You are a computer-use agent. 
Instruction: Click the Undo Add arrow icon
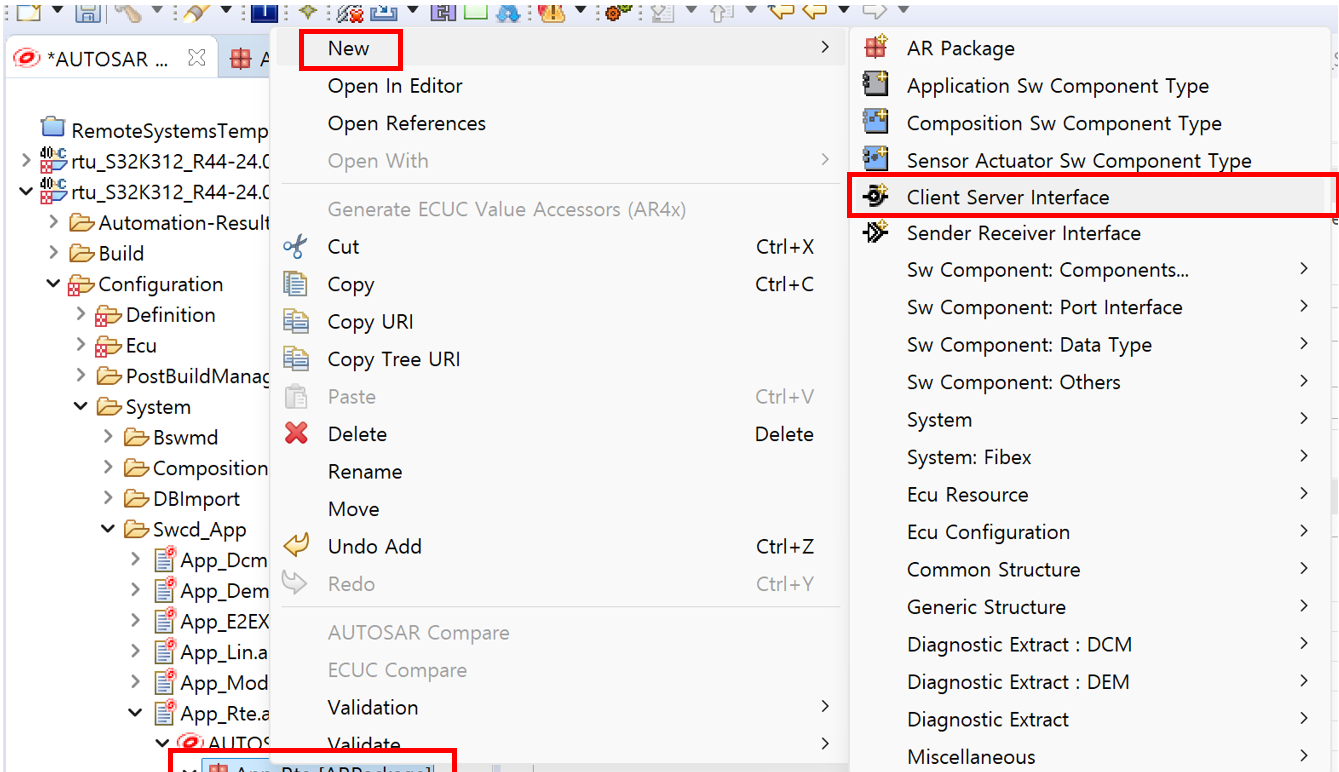pyautogui.click(x=296, y=546)
